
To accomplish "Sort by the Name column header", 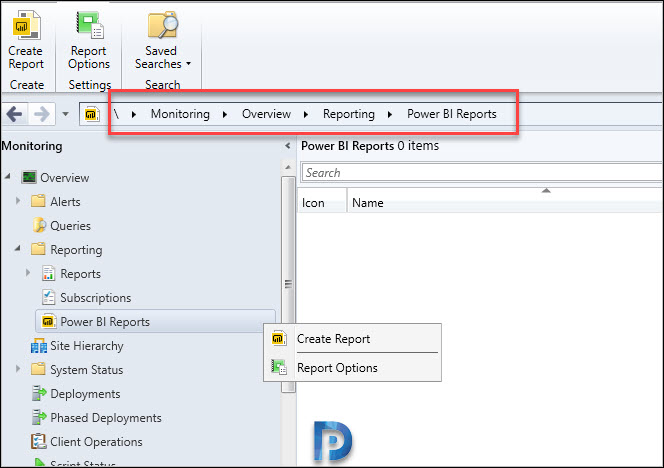I will 505,200.
